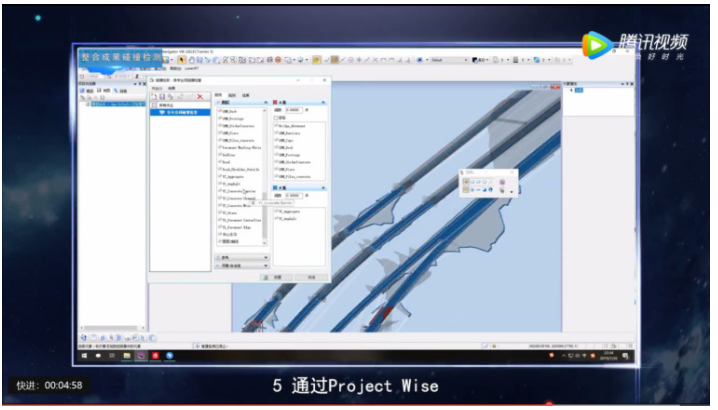Click the red Set A color swatch

point(275,102)
